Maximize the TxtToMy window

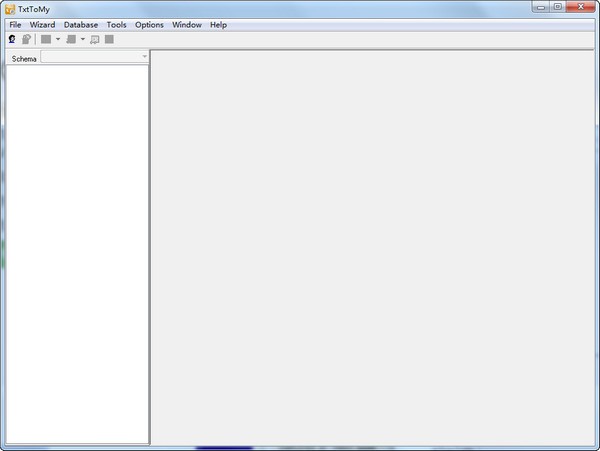click(x=557, y=8)
